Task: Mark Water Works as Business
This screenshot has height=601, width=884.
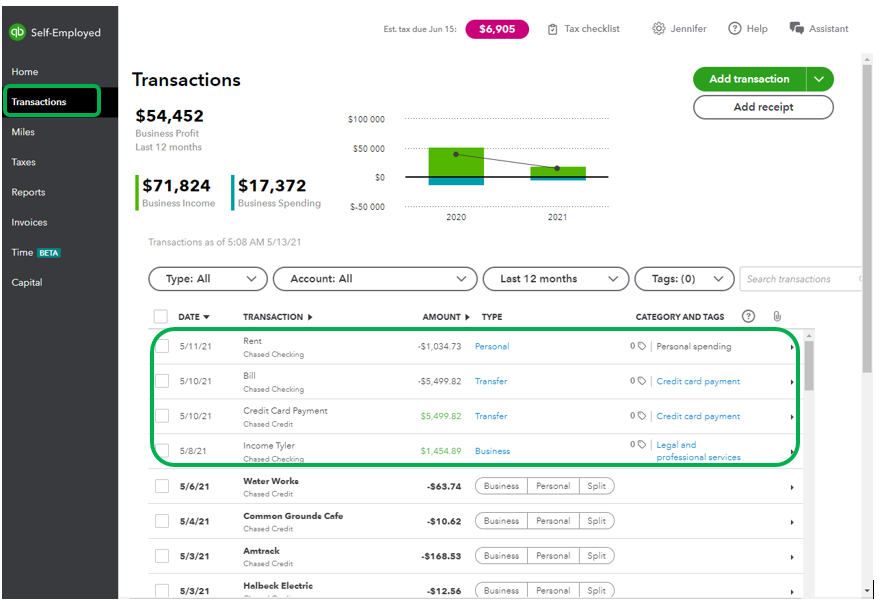Action: [501, 486]
